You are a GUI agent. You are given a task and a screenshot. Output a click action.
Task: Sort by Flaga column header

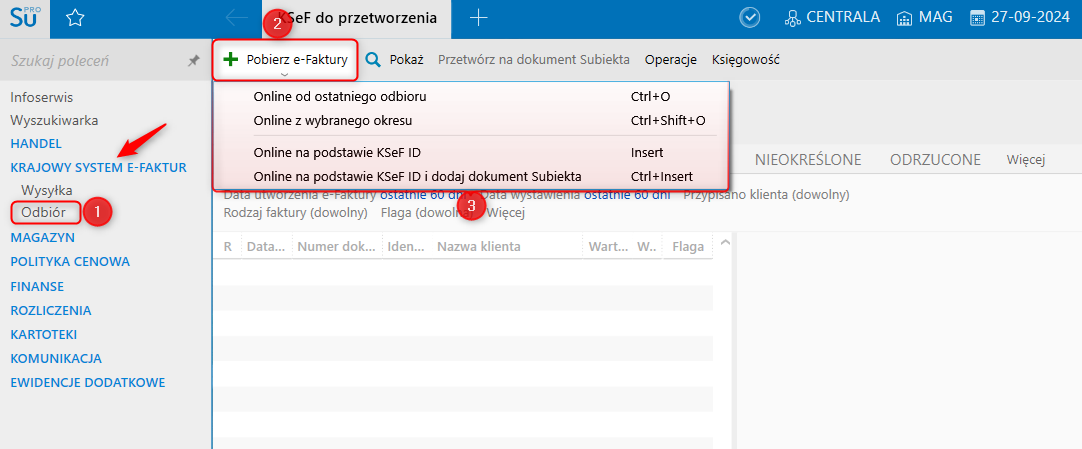(x=688, y=246)
